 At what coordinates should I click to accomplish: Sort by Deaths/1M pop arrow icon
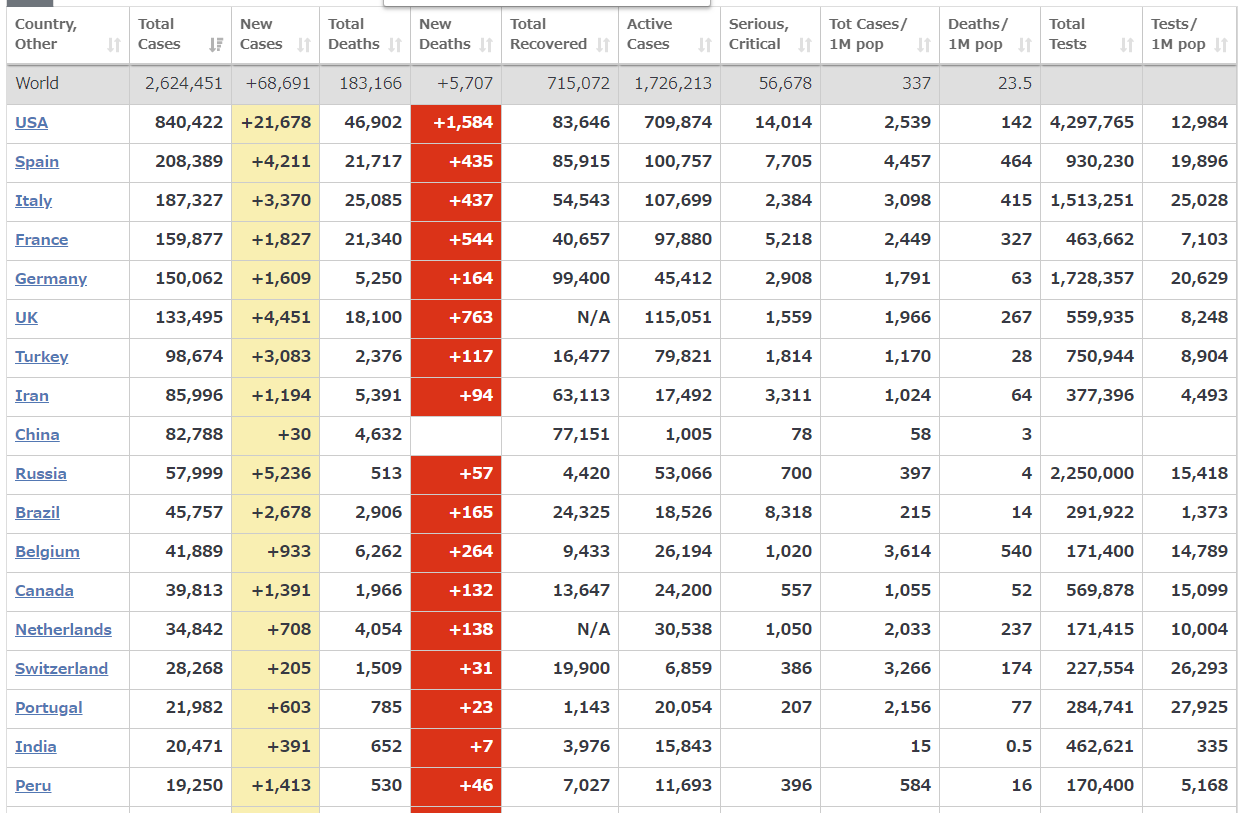pyautogui.click(x=1025, y=45)
